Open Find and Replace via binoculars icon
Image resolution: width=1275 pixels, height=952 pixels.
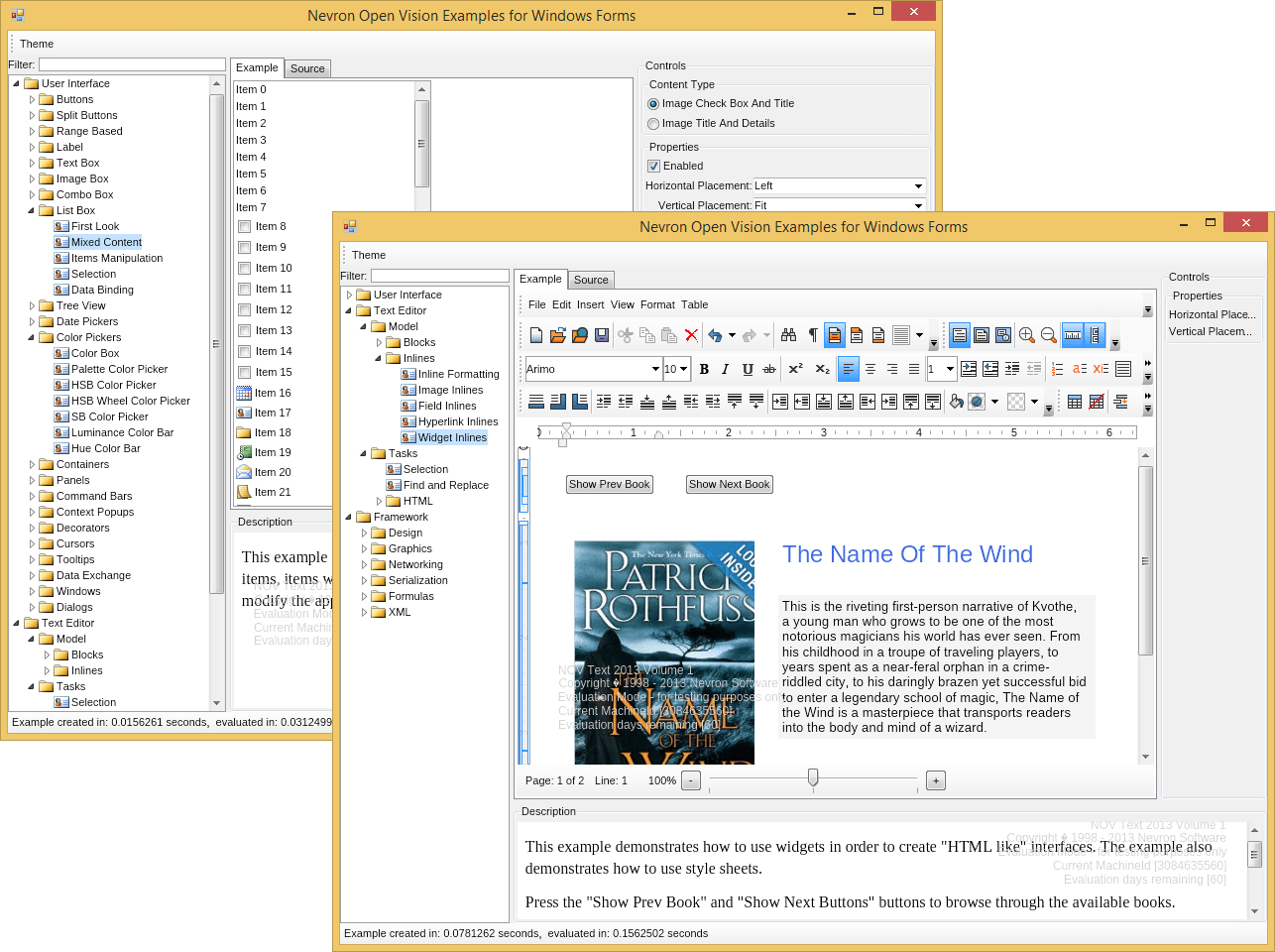(788, 334)
